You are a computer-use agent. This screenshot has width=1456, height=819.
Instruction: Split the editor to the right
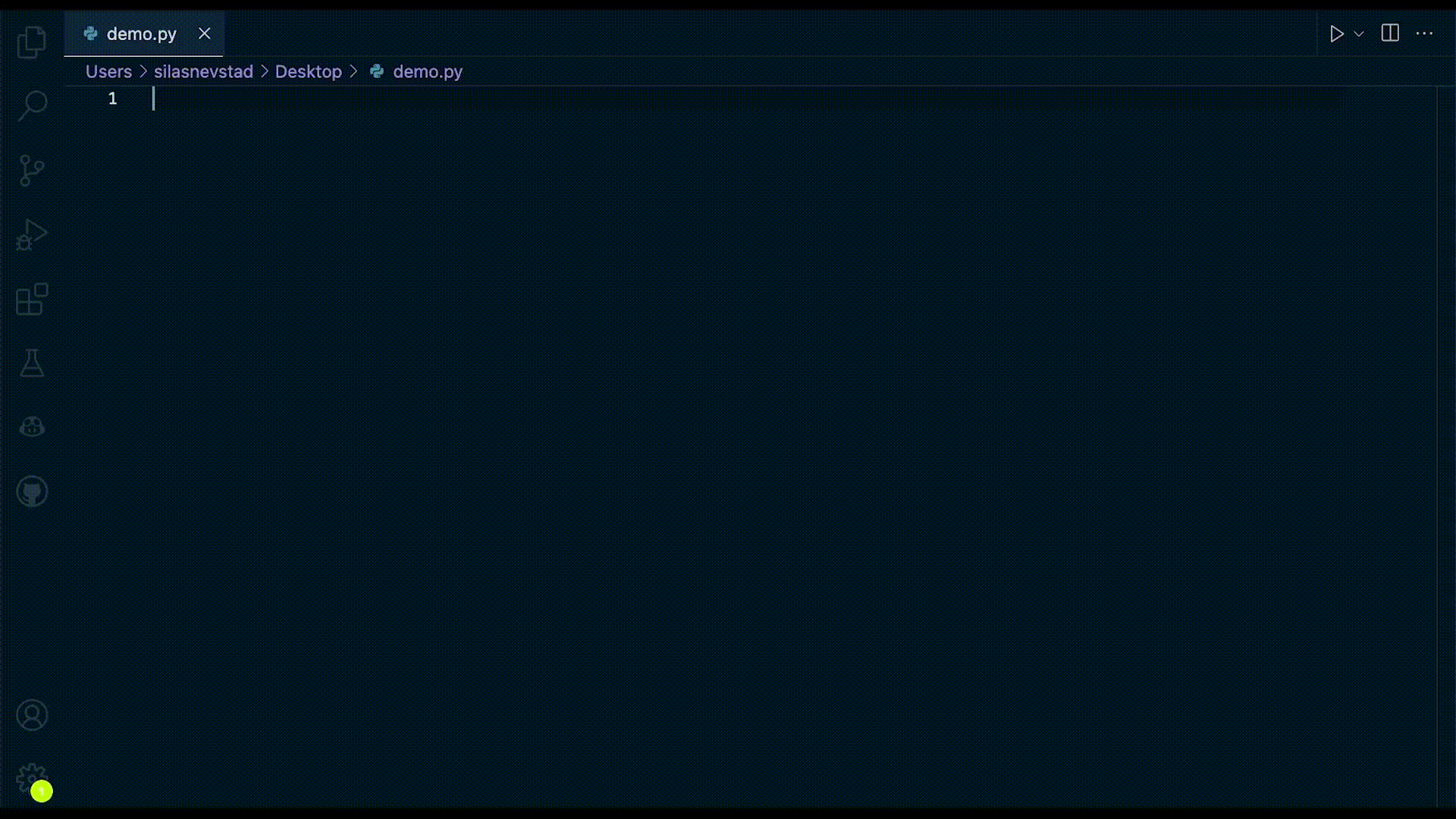(1390, 33)
